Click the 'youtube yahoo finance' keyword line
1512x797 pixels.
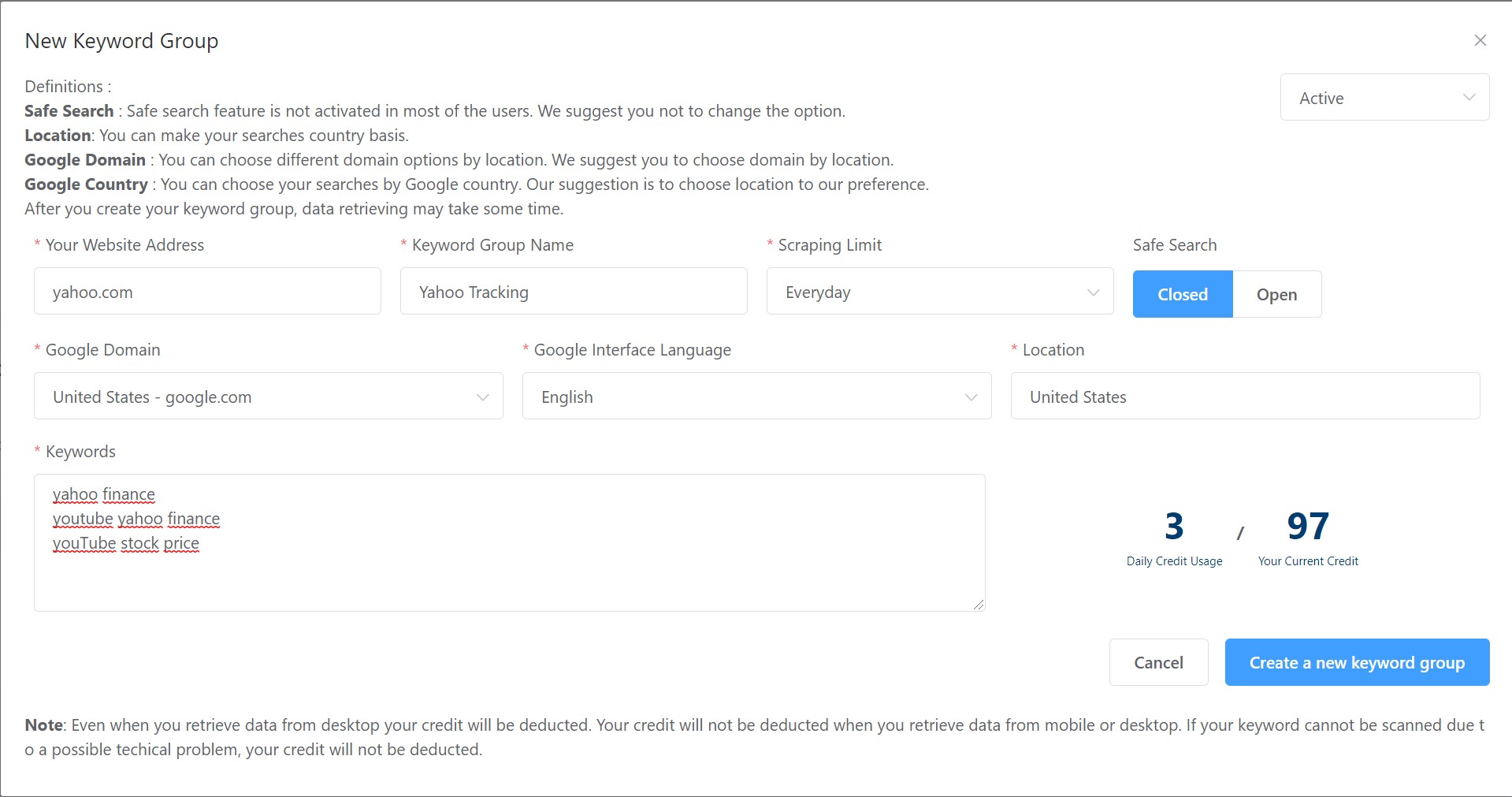click(136, 519)
